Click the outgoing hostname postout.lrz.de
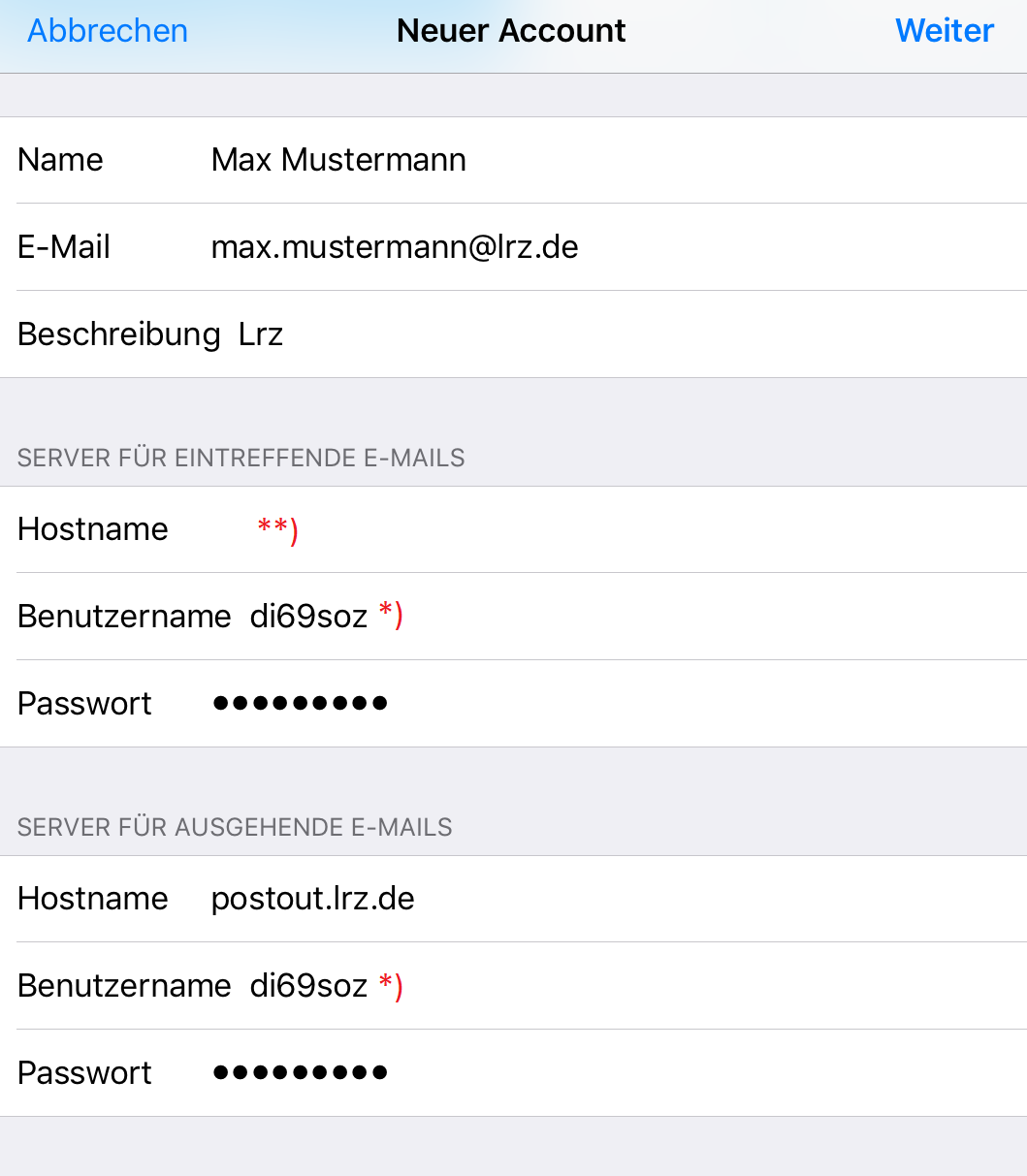 [312, 899]
